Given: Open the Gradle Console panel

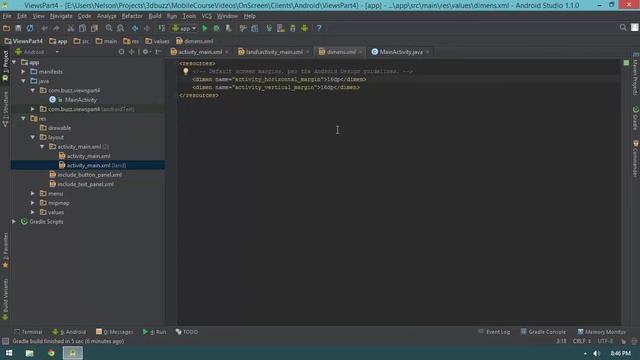Looking at the screenshot, I should coord(543,332).
